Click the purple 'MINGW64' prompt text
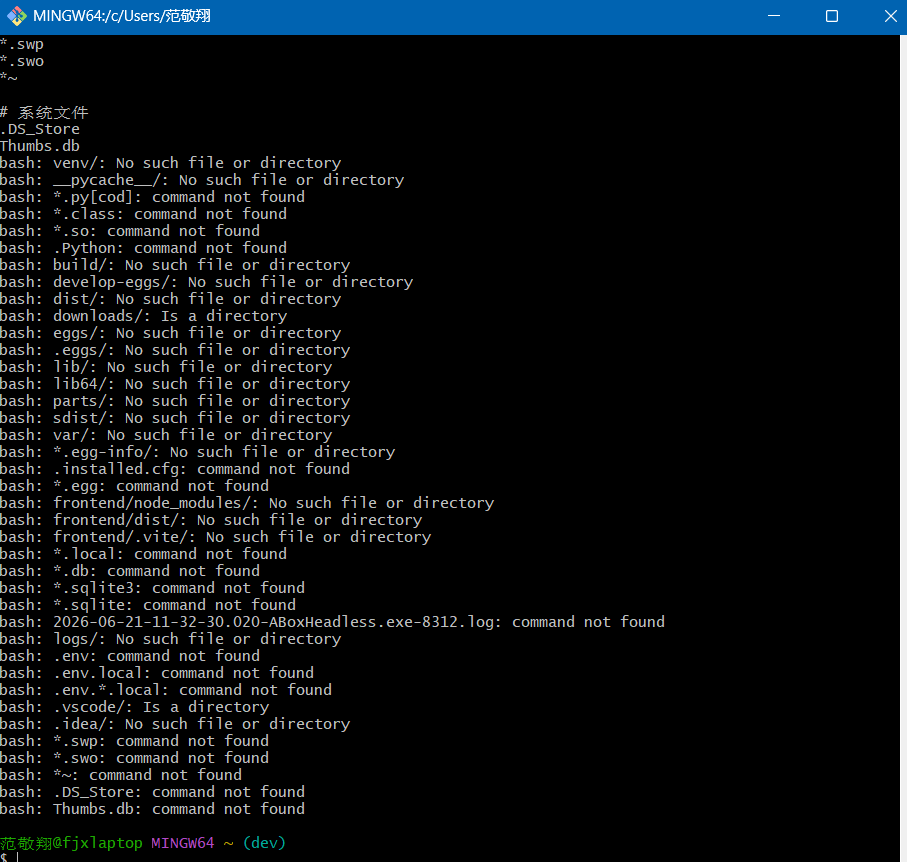This screenshot has width=907, height=862. 183,843
